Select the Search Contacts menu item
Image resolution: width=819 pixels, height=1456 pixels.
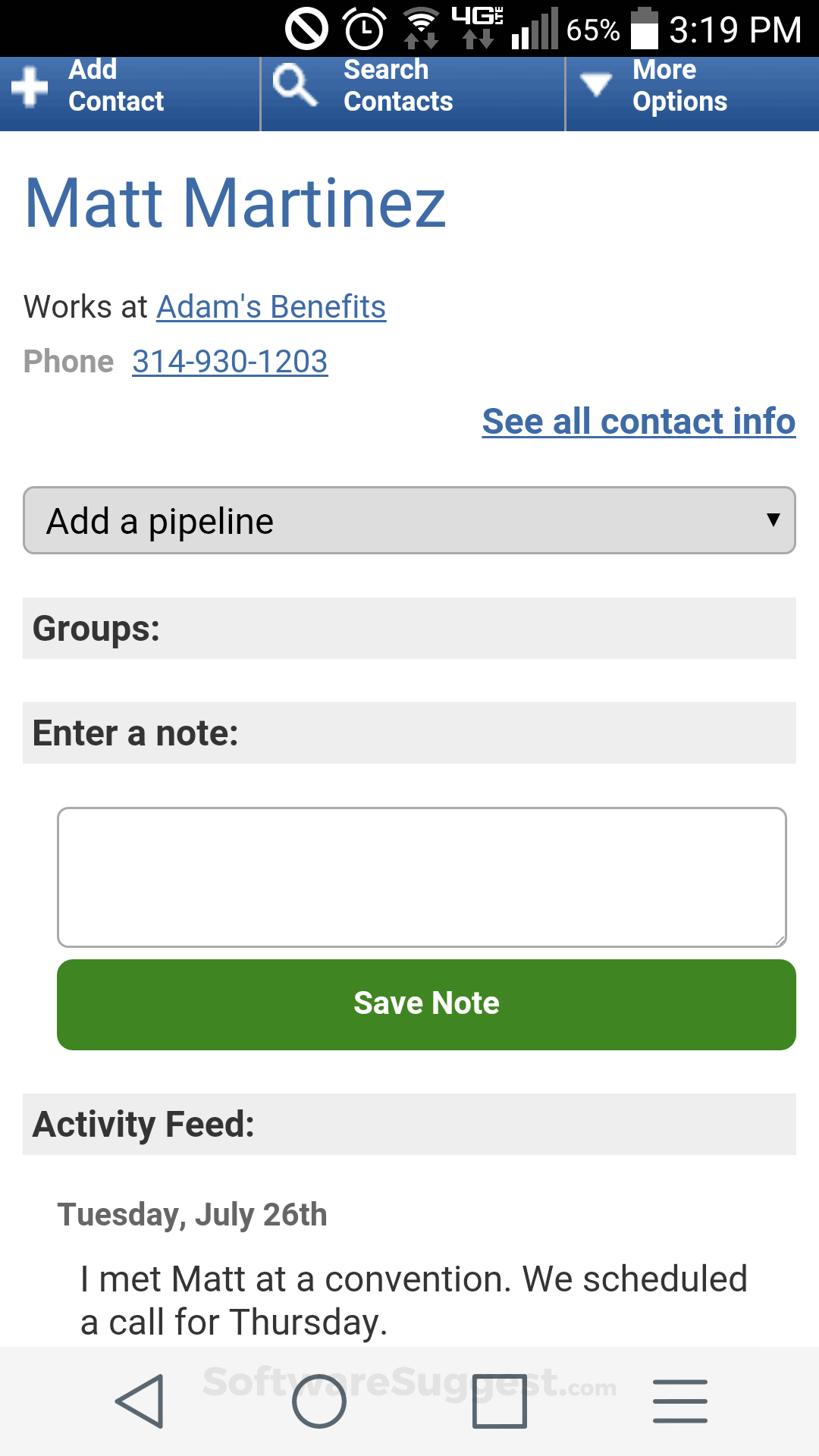coord(398,85)
